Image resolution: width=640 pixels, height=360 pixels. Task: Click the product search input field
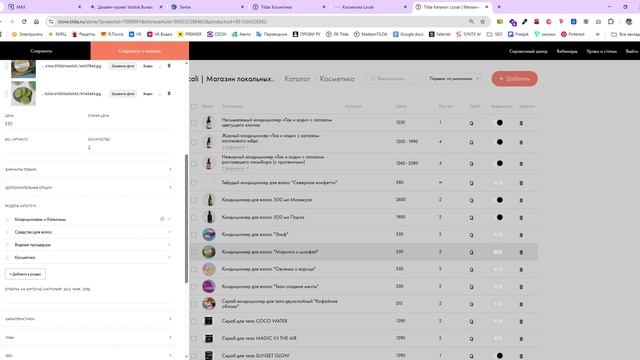pyautogui.click(x=395, y=78)
